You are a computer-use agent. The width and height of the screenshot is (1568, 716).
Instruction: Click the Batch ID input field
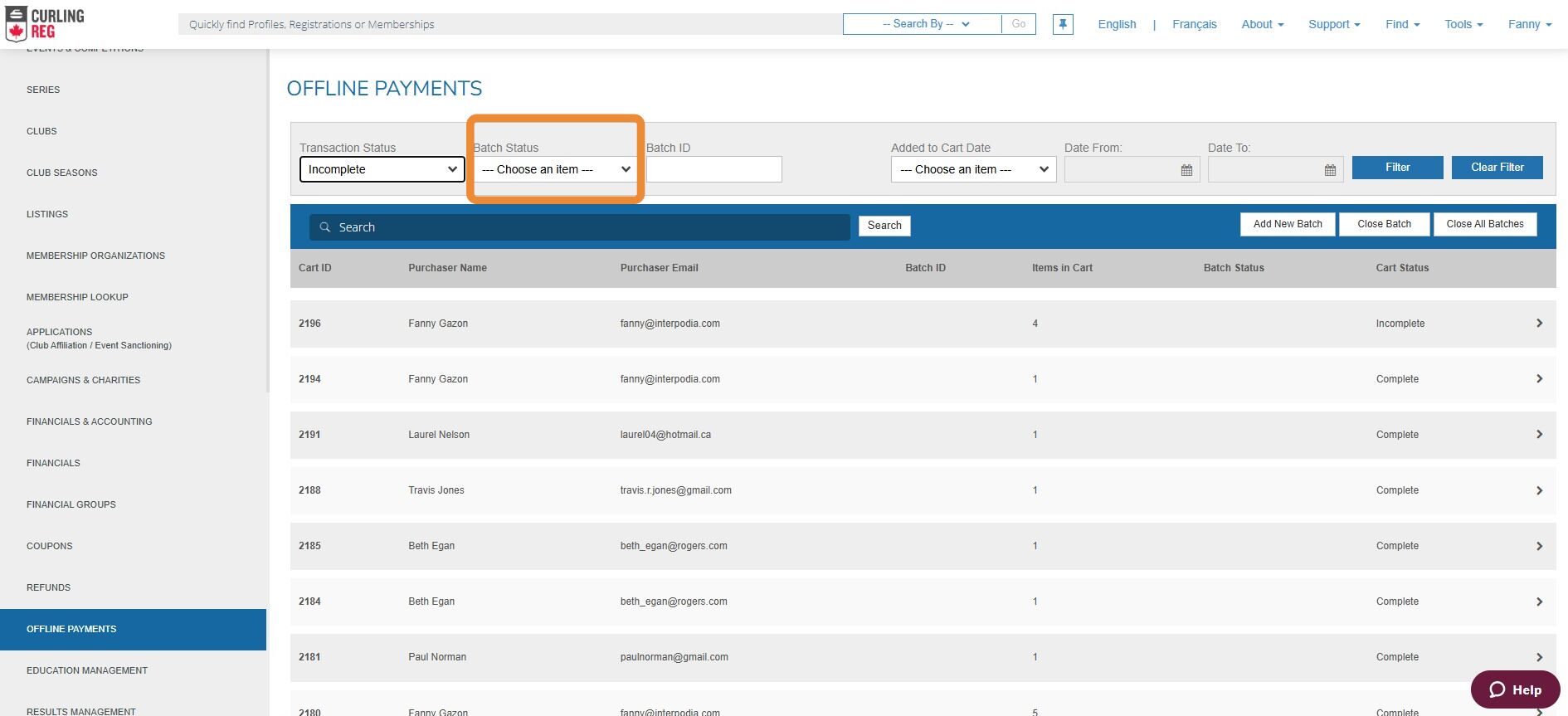point(713,169)
